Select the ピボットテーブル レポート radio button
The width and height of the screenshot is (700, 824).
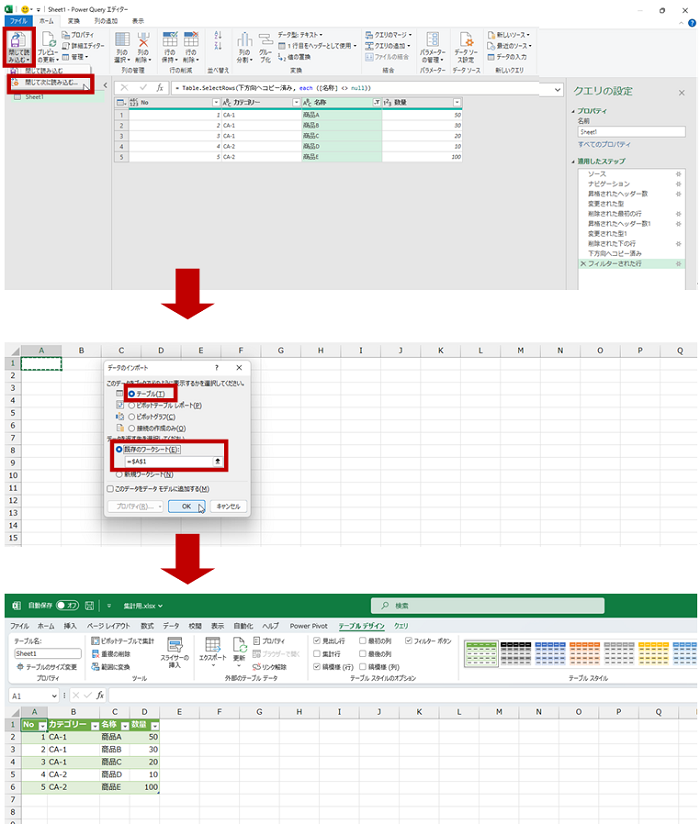(131, 405)
